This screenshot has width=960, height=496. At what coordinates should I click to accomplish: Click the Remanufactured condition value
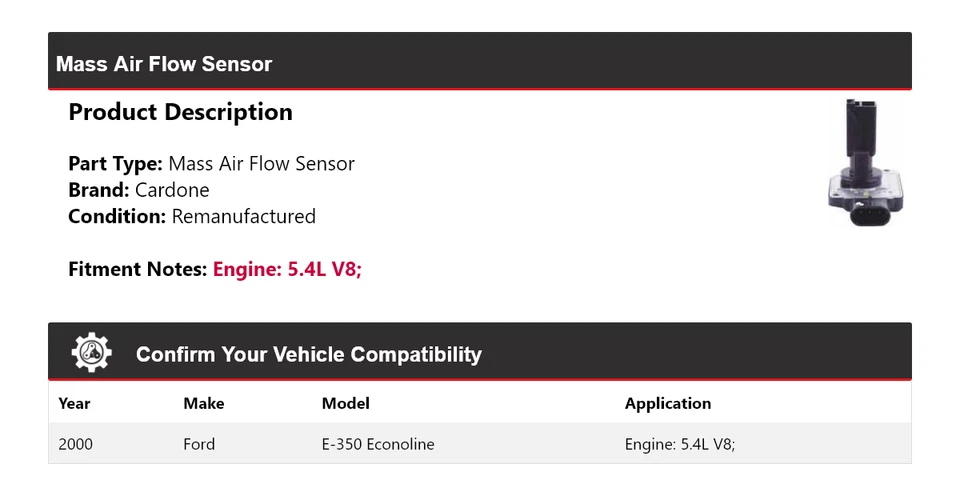coord(243,216)
